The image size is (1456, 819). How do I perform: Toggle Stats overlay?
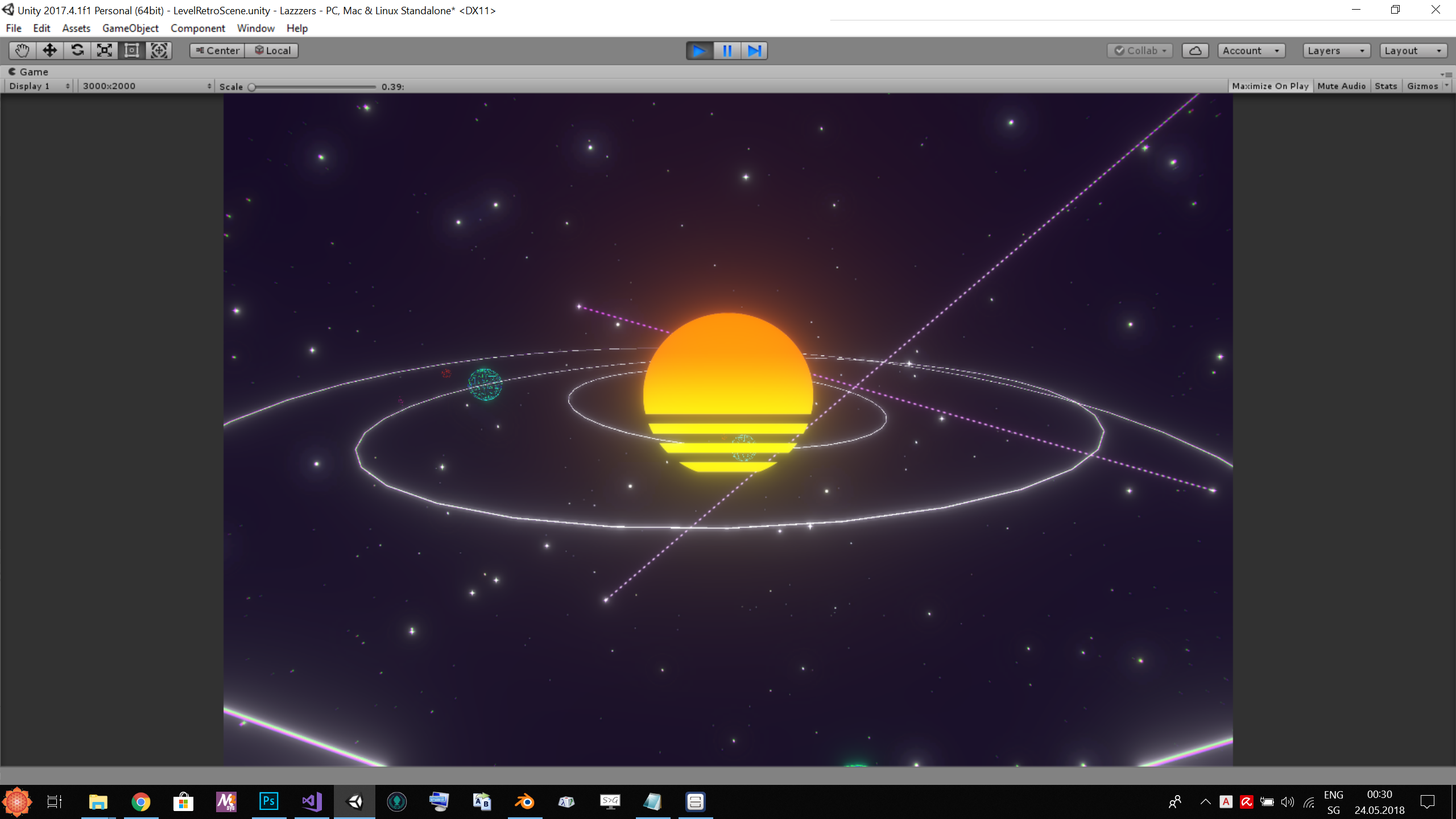pos(1385,86)
